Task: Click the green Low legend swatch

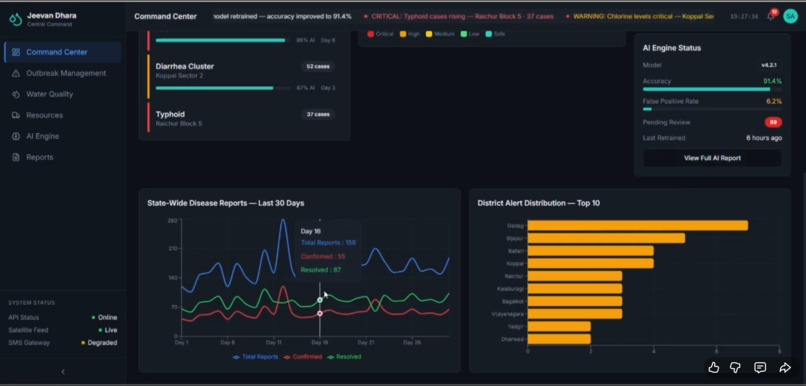Action: (x=464, y=34)
